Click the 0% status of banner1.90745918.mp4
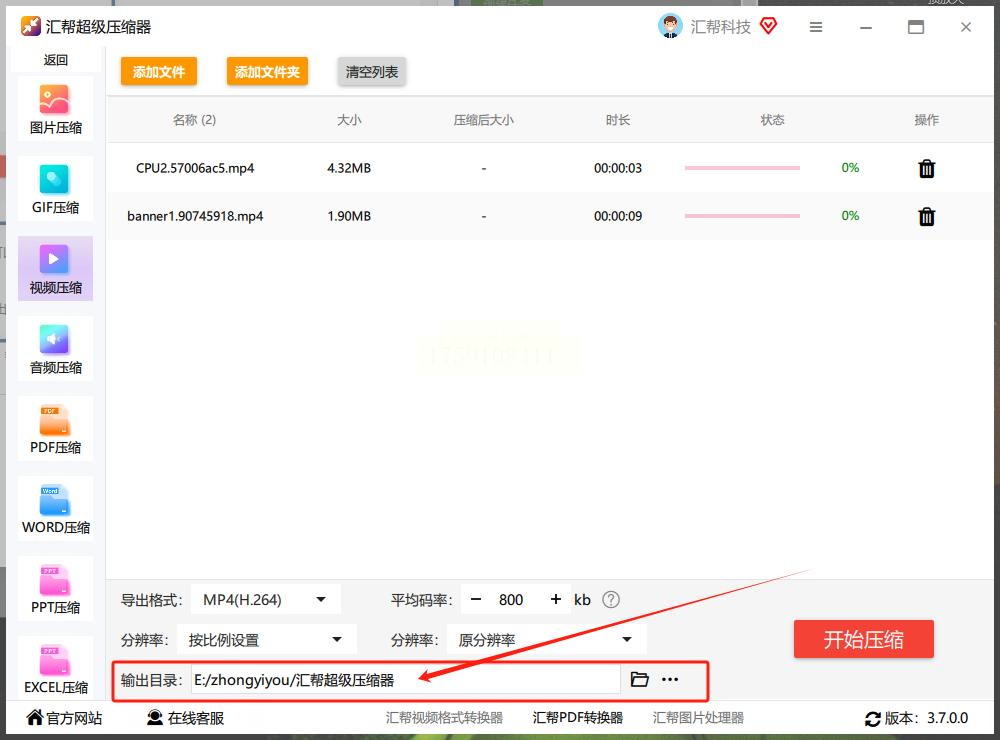 [850, 216]
